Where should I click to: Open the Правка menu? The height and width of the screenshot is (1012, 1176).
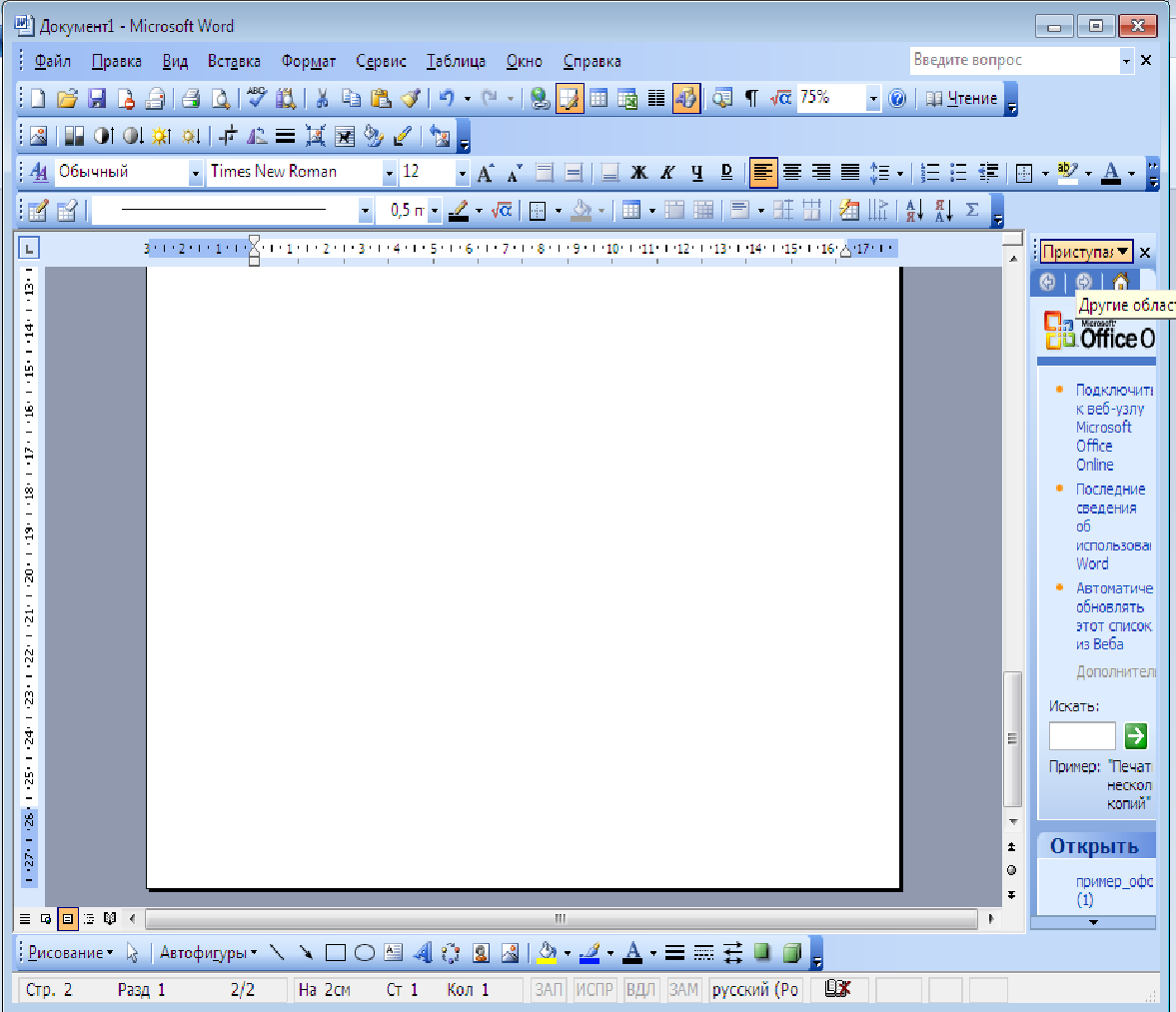pos(116,62)
